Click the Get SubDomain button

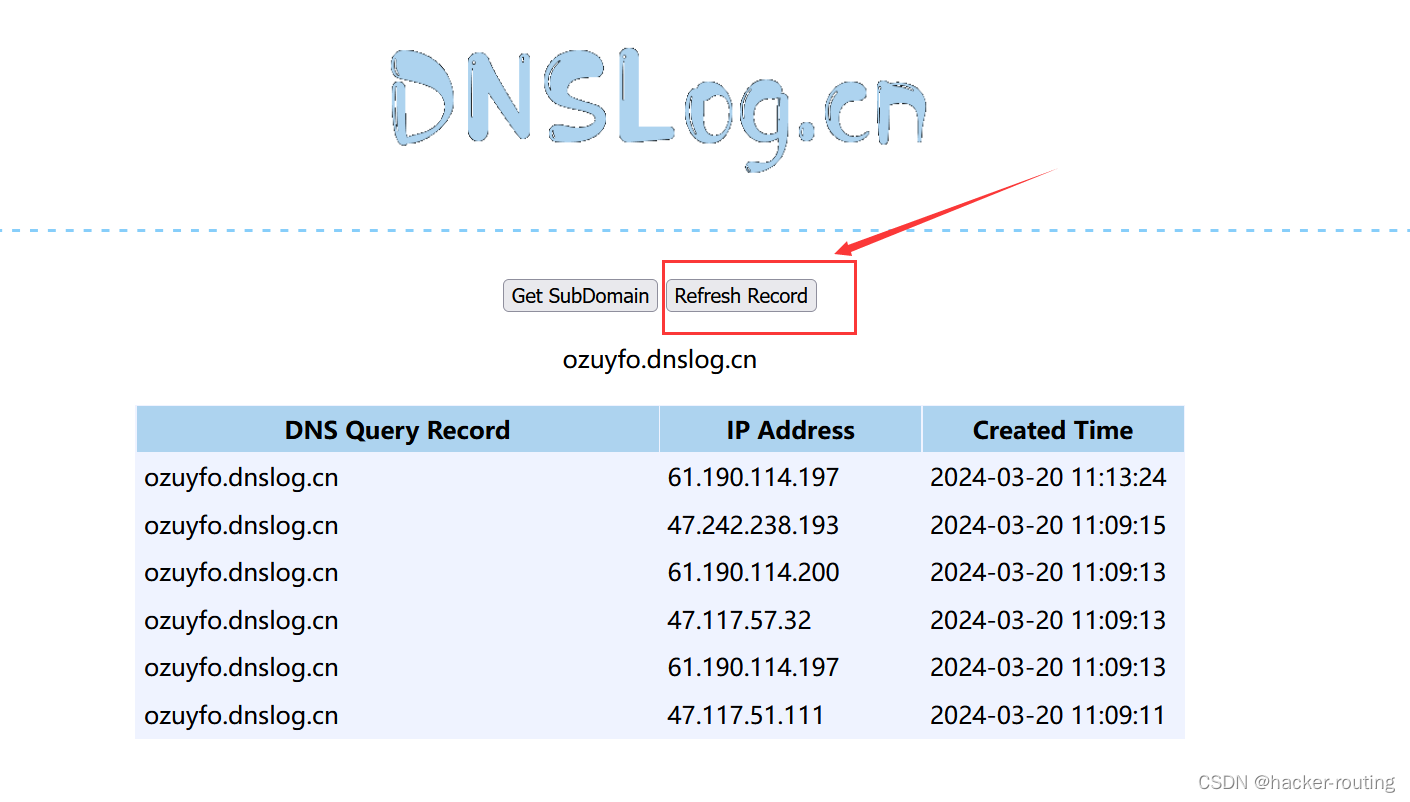580,295
